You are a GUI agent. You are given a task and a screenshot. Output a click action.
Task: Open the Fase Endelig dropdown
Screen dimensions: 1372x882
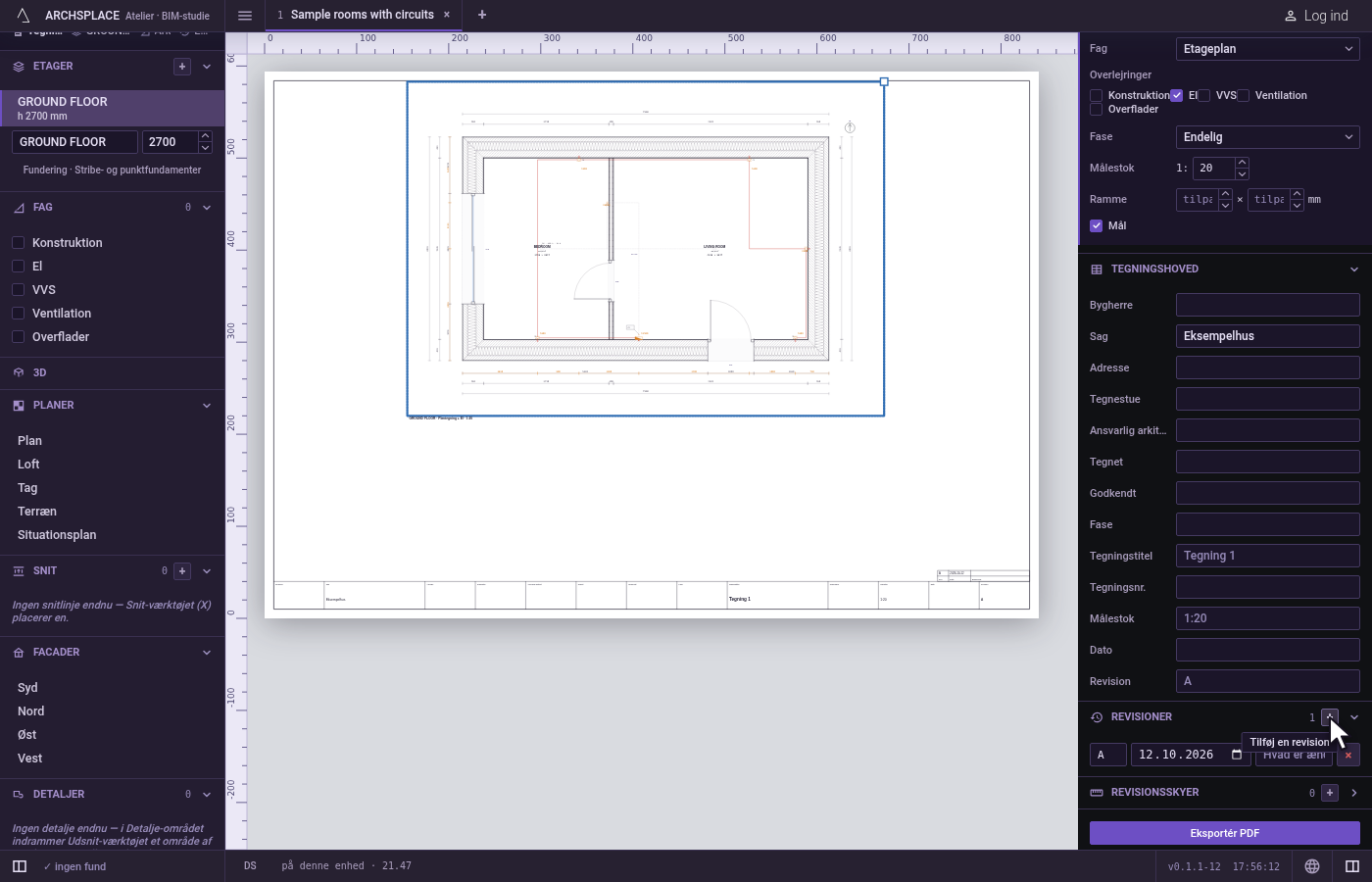tap(1267, 137)
